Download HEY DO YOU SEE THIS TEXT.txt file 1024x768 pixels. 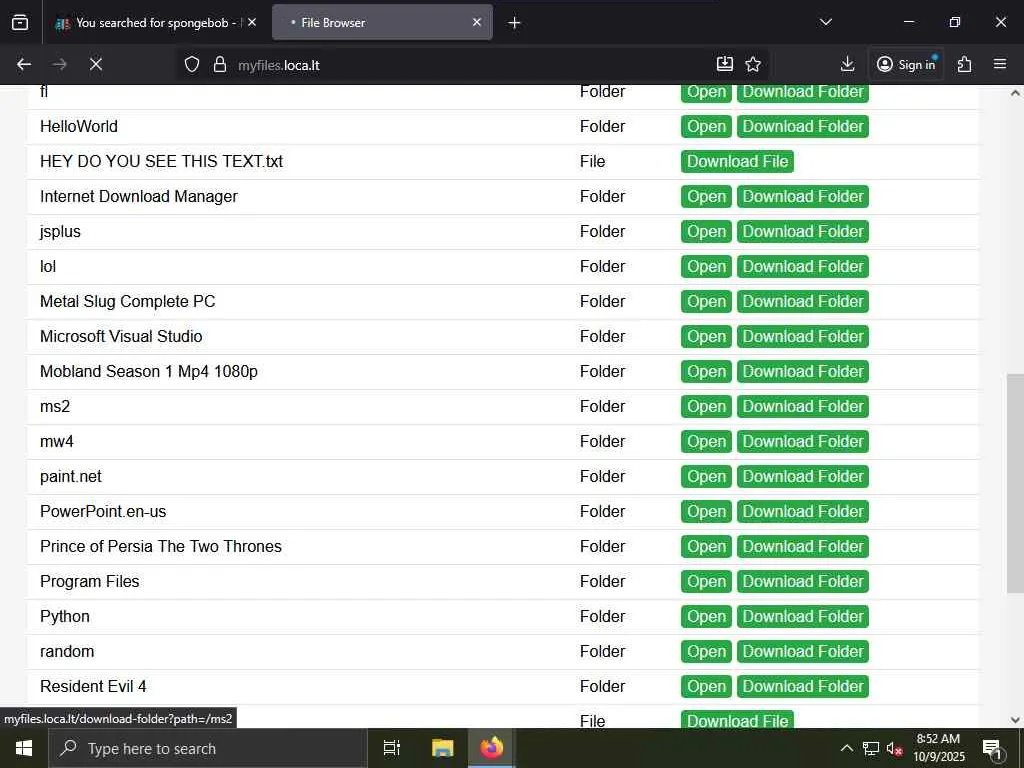737,161
